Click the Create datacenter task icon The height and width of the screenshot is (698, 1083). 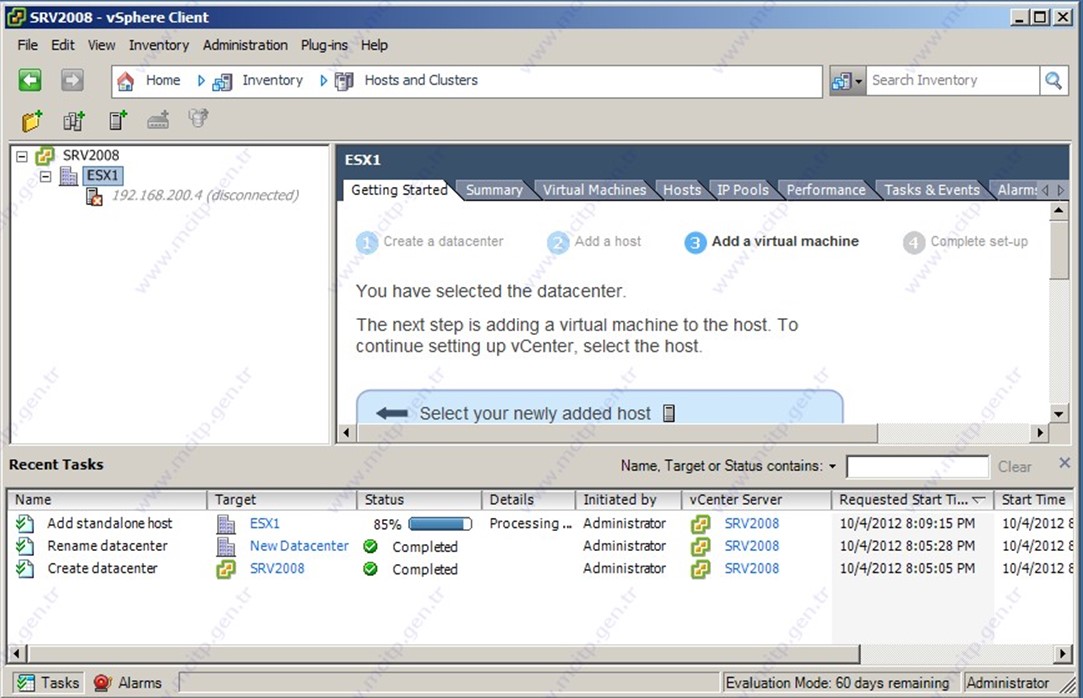pos(25,570)
